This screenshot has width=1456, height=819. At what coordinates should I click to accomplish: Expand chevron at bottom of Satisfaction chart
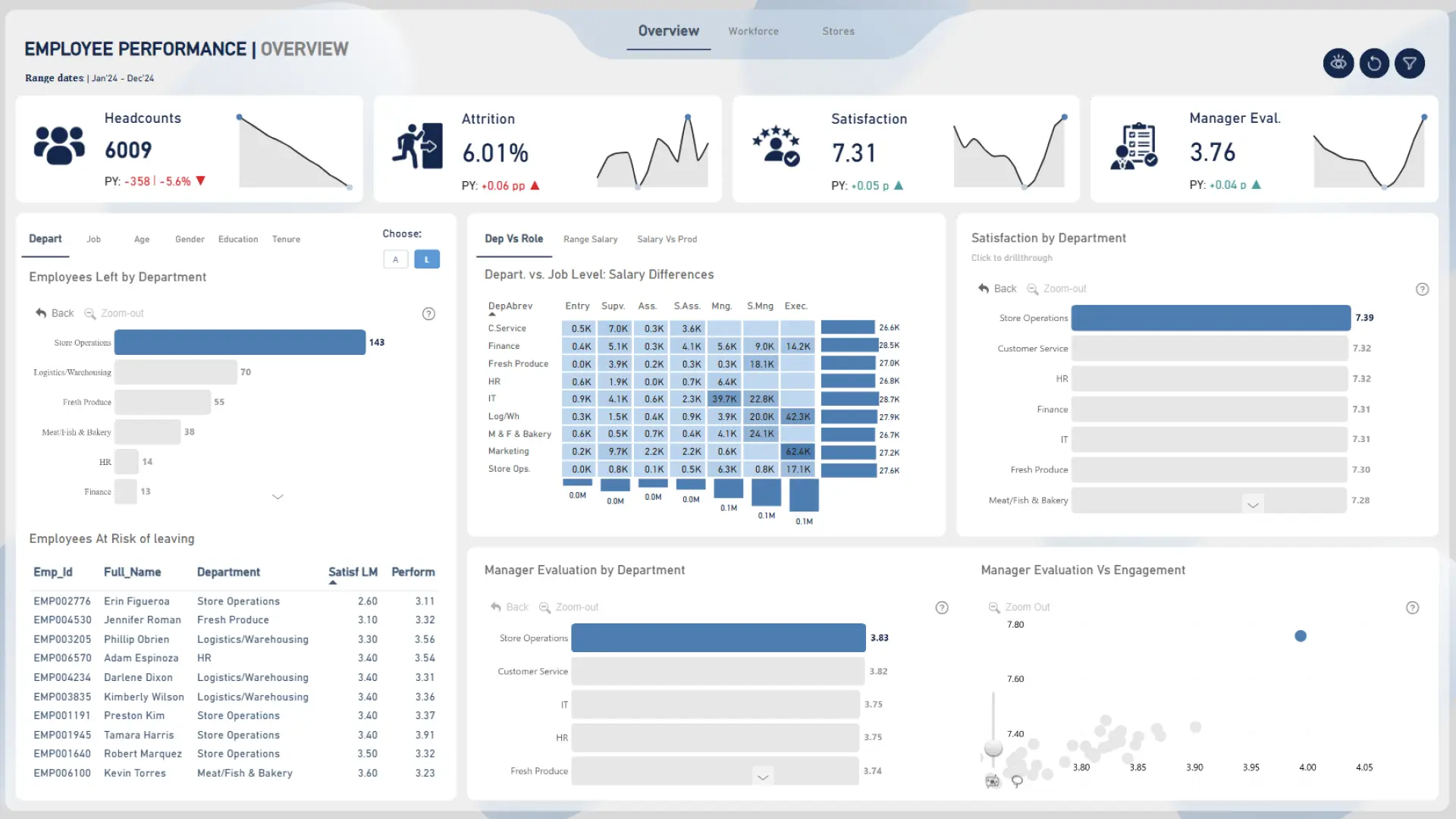(1253, 505)
